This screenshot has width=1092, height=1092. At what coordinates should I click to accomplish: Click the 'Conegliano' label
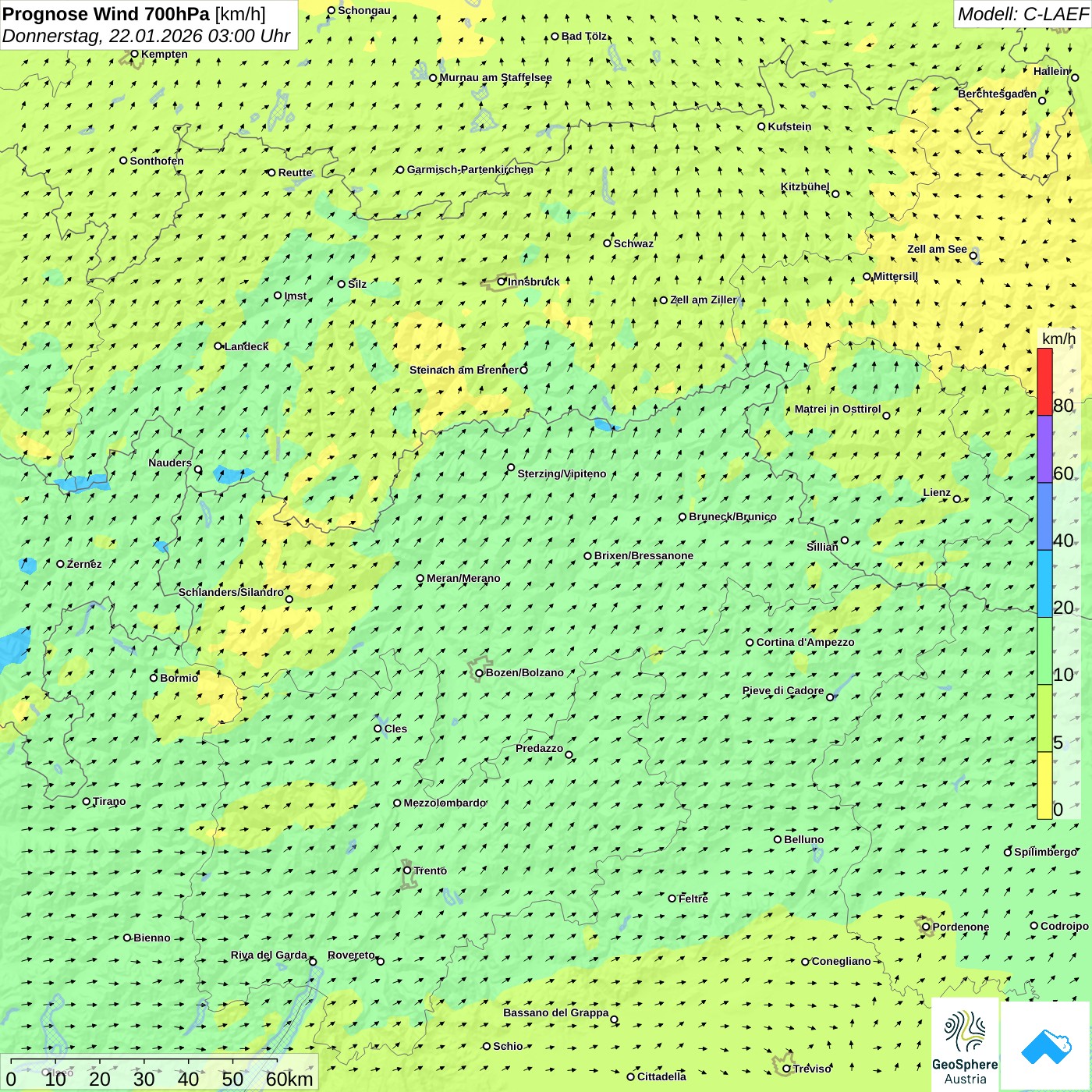[x=842, y=961]
